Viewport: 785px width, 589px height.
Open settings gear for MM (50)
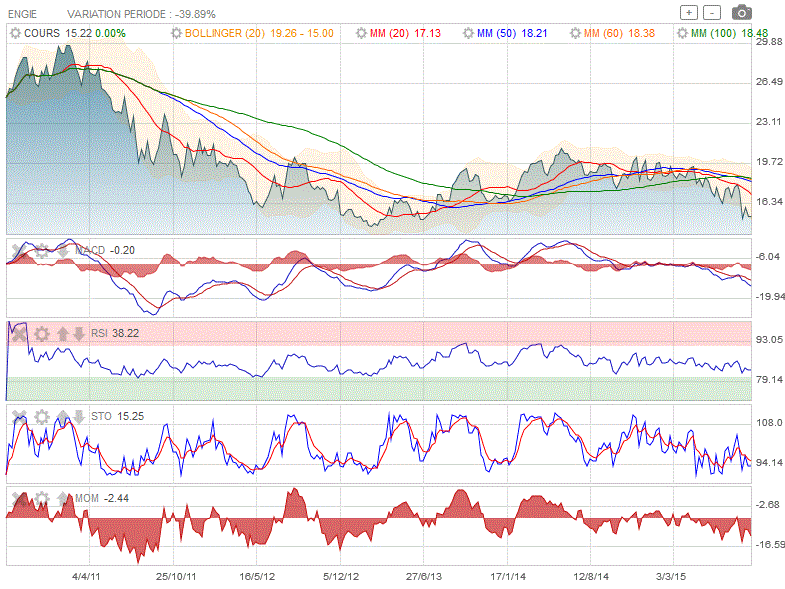click(468, 33)
